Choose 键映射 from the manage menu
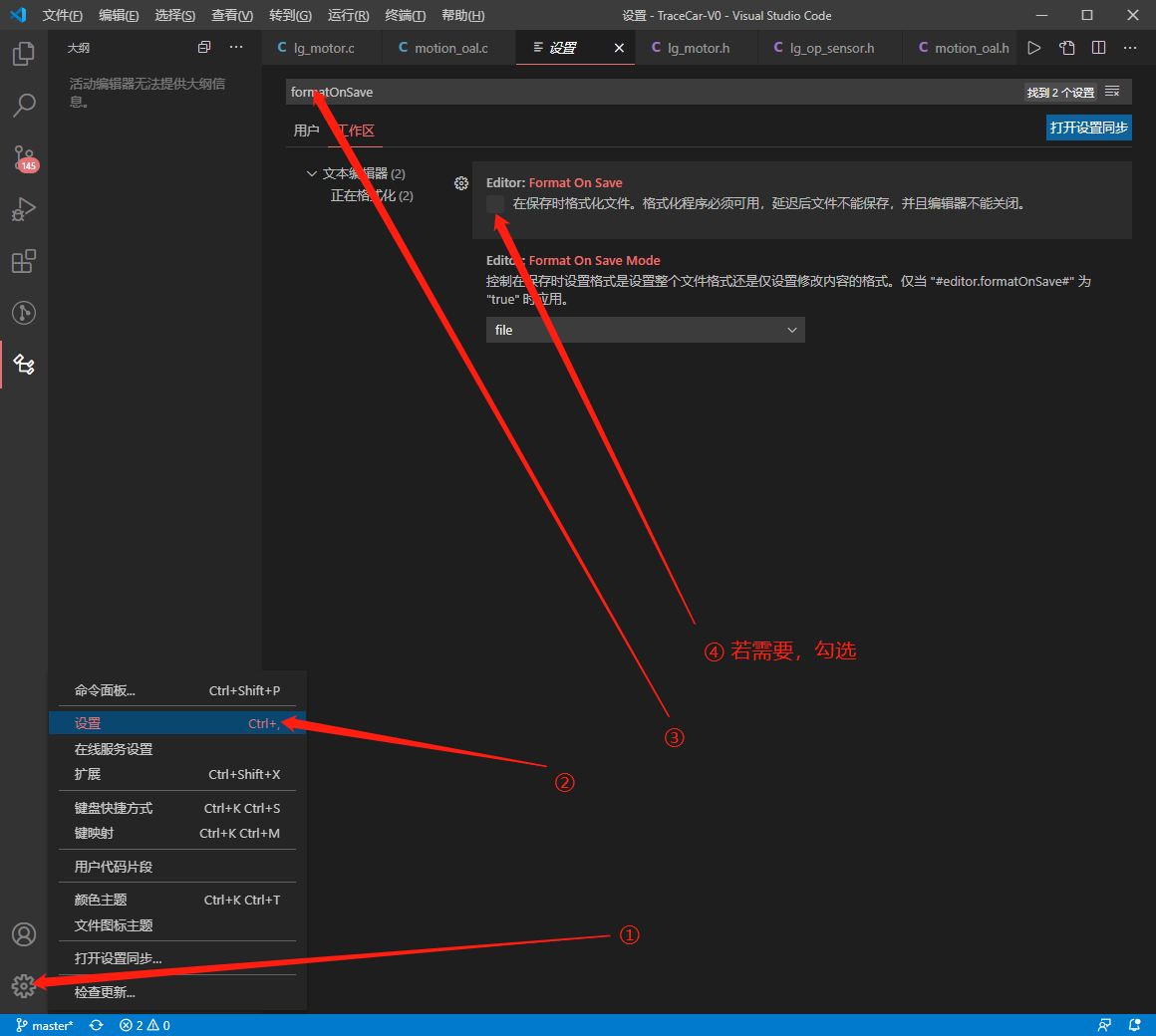The width and height of the screenshot is (1156, 1036). pos(177,834)
